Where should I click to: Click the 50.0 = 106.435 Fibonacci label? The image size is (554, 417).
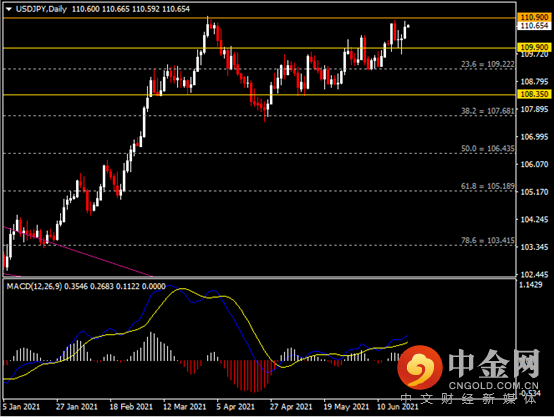488,148
